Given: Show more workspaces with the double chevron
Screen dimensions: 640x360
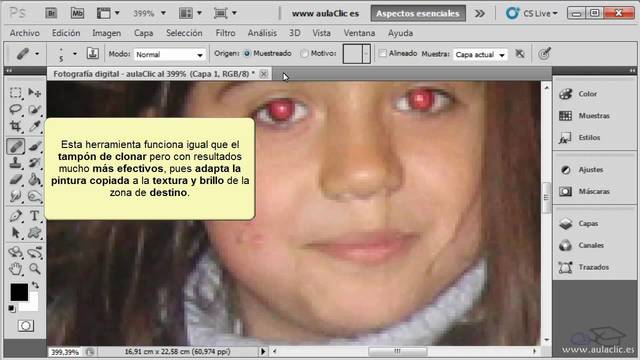Looking at the screenshot, I should click(480, 13).
